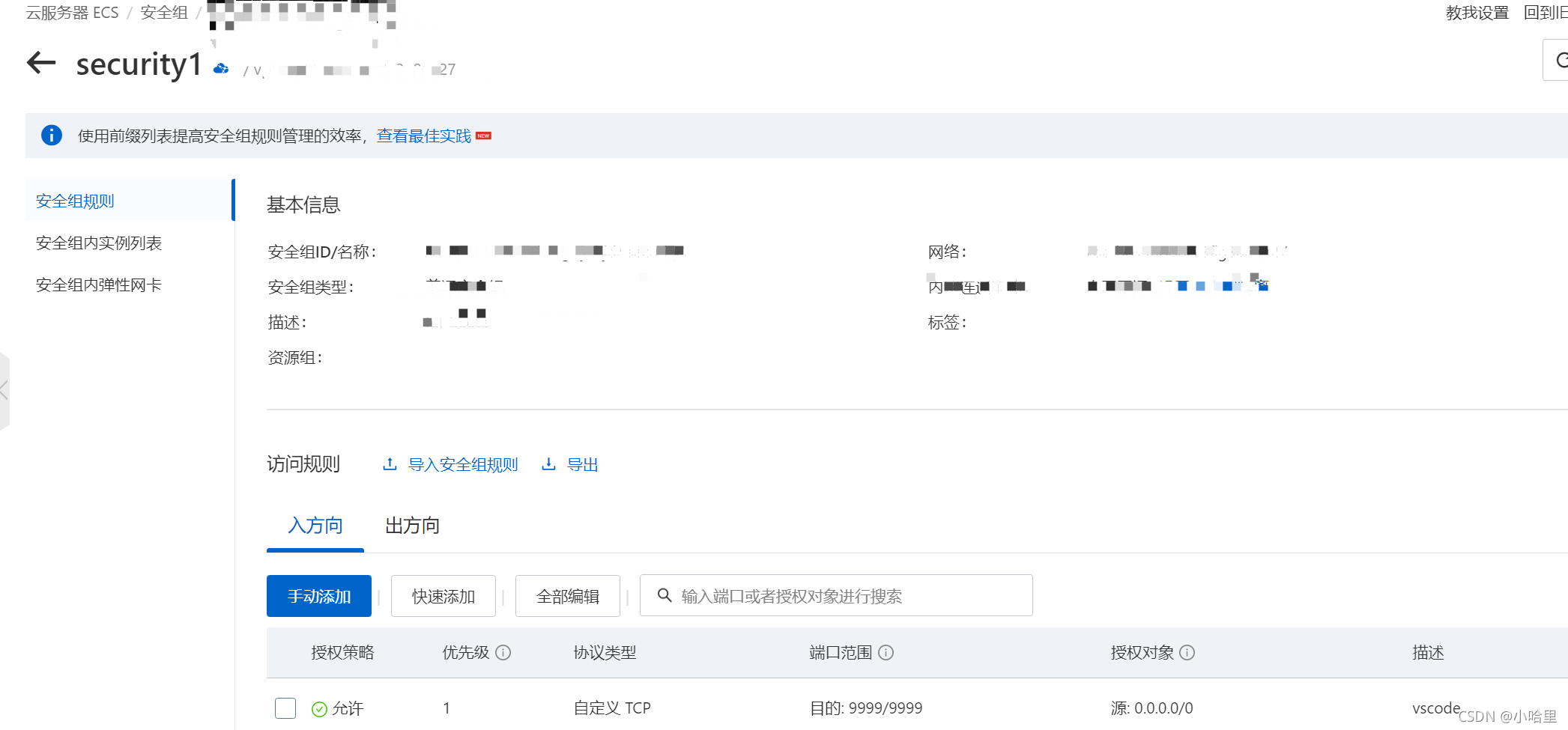Click the 描述 column header in the table
The image size is (1568, 730).
1428,652
